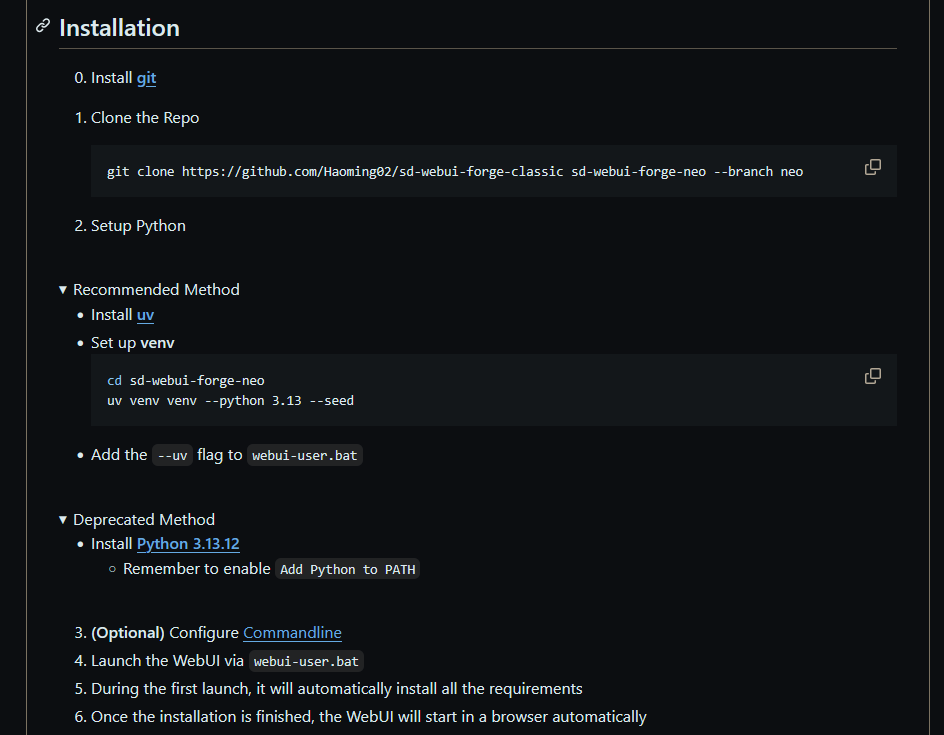The image size is (944, 735).
Task: Click the git clone command text
Action: (x=455, y=172)
